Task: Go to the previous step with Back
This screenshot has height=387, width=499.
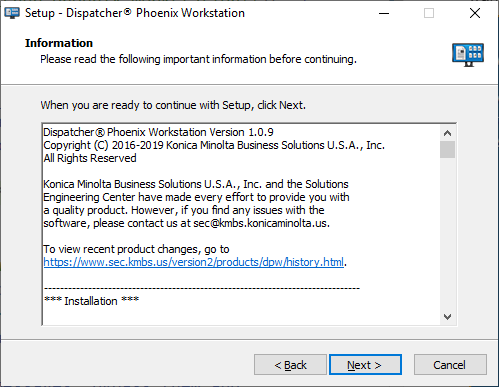Action: click(x=290, y=365)
